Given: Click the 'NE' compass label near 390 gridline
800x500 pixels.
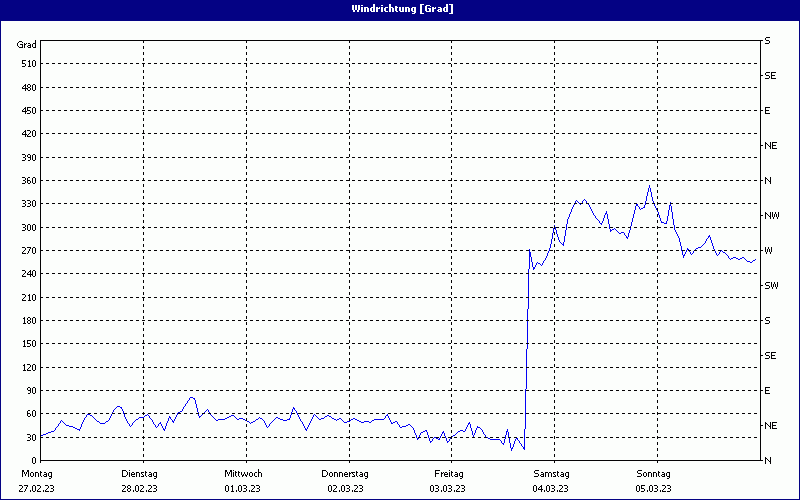Looking at the screenshot, I should 770,146.
